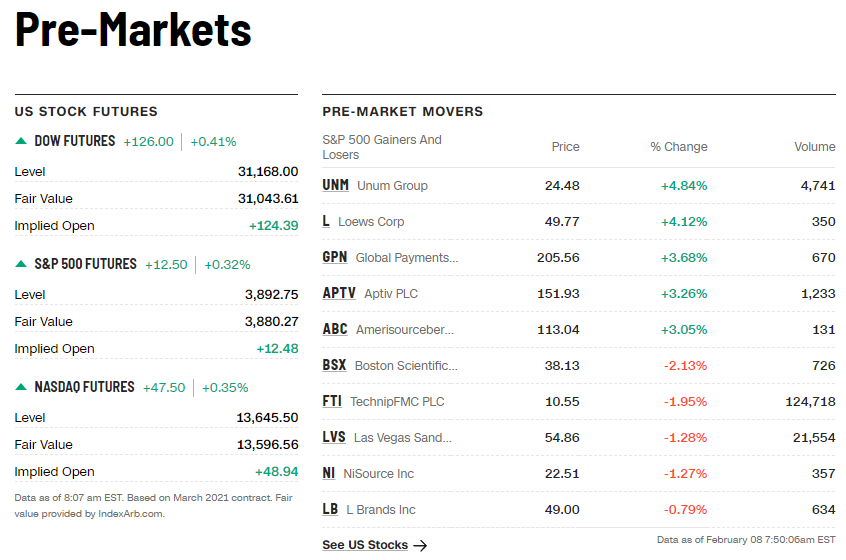
Task: Click the green arrow beside Dow Futures
Action: [x=21, y=142]
